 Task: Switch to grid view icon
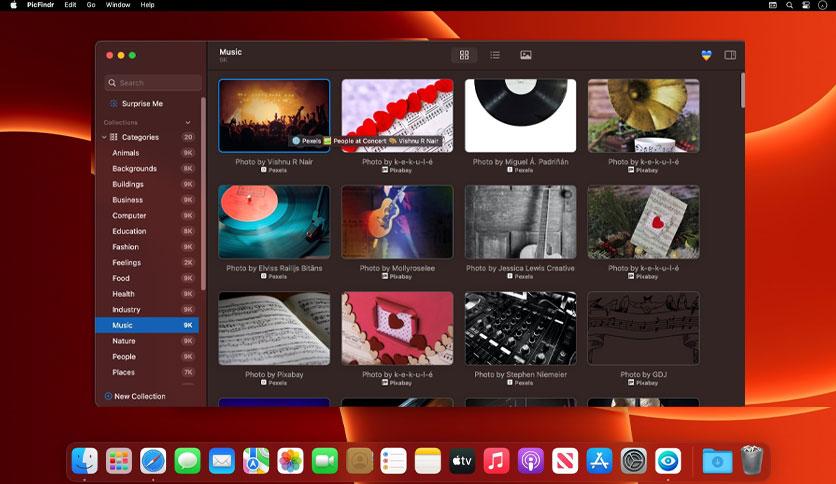pyautogui.click(x=464, y=55)
